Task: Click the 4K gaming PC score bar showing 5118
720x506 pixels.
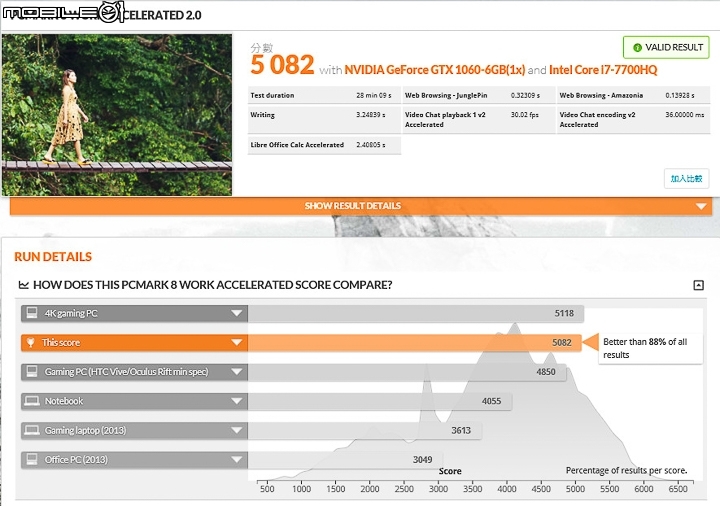Action: [x=416, y=314]
